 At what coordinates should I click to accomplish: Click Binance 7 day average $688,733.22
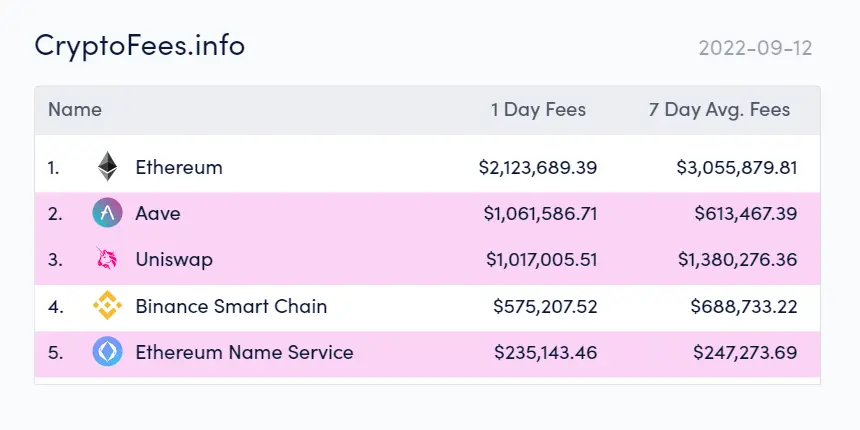click(x=744, y=306)
